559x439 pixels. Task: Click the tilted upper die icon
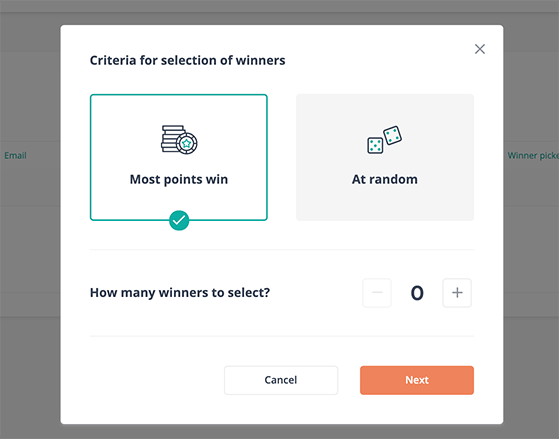393,135
